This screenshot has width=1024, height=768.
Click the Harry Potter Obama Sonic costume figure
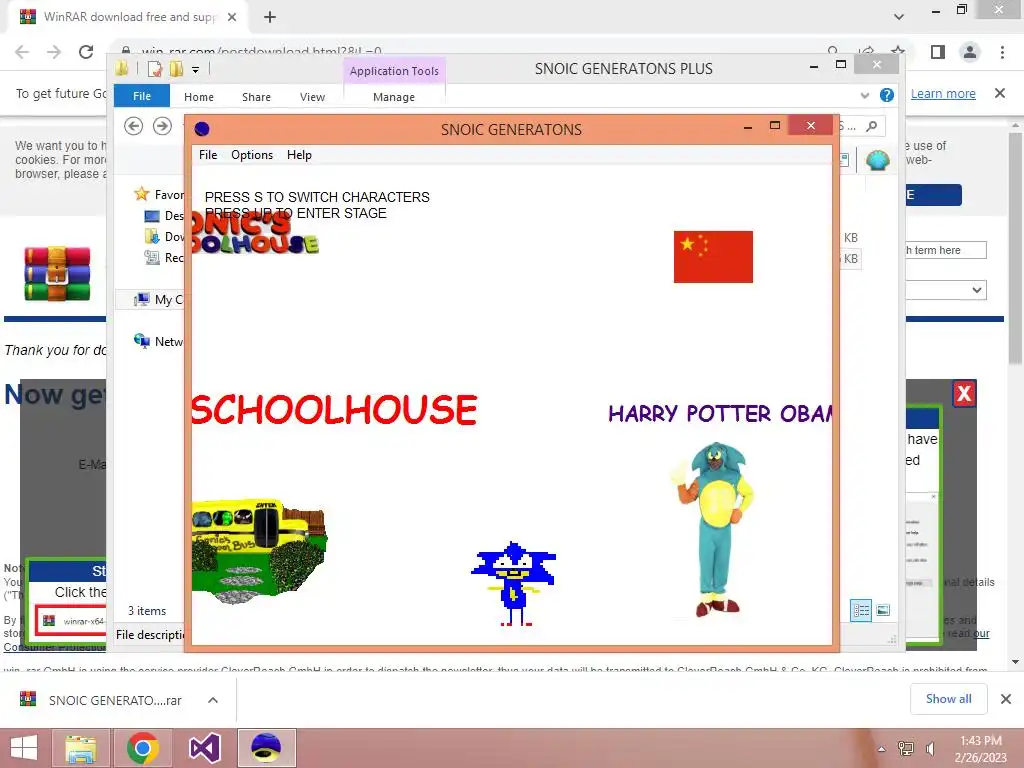[x=714, y=529]
